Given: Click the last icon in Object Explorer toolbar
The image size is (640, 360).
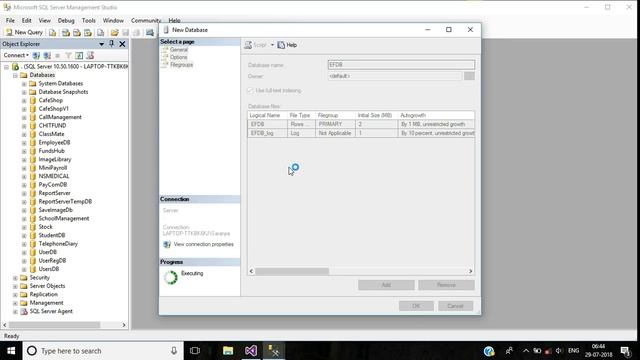Looking at the screenshot, I should coord(90,55).
